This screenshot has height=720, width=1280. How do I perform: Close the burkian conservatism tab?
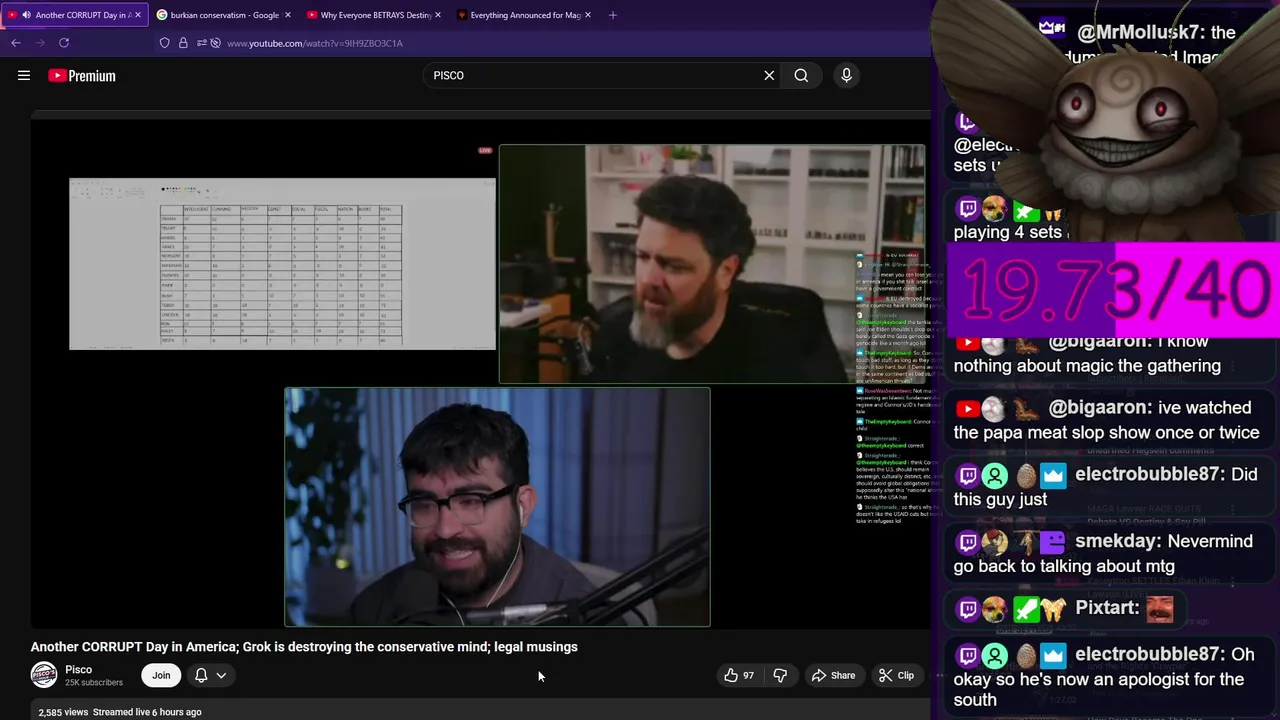coord(288,15)
